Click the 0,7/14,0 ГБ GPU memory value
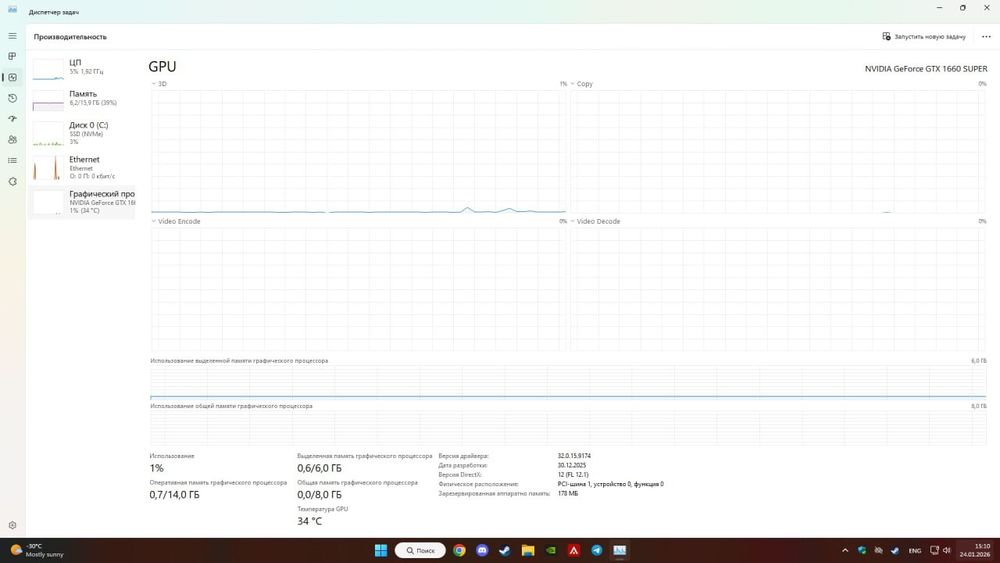Screen dimensions: 1000x563 [x=174, y=495]
